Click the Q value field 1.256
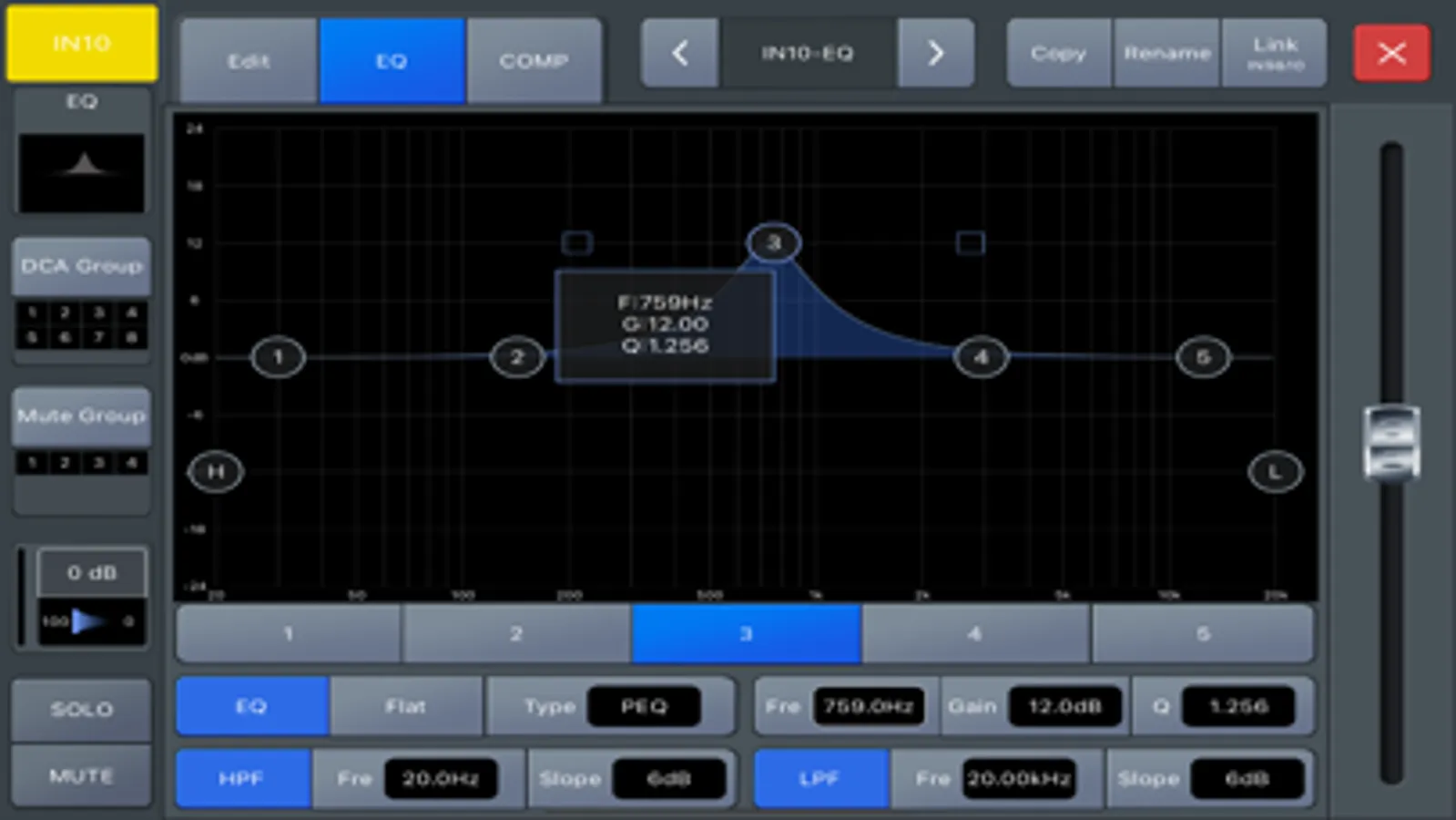The height and width of the screenshot is (820, 1456). 1238,706
